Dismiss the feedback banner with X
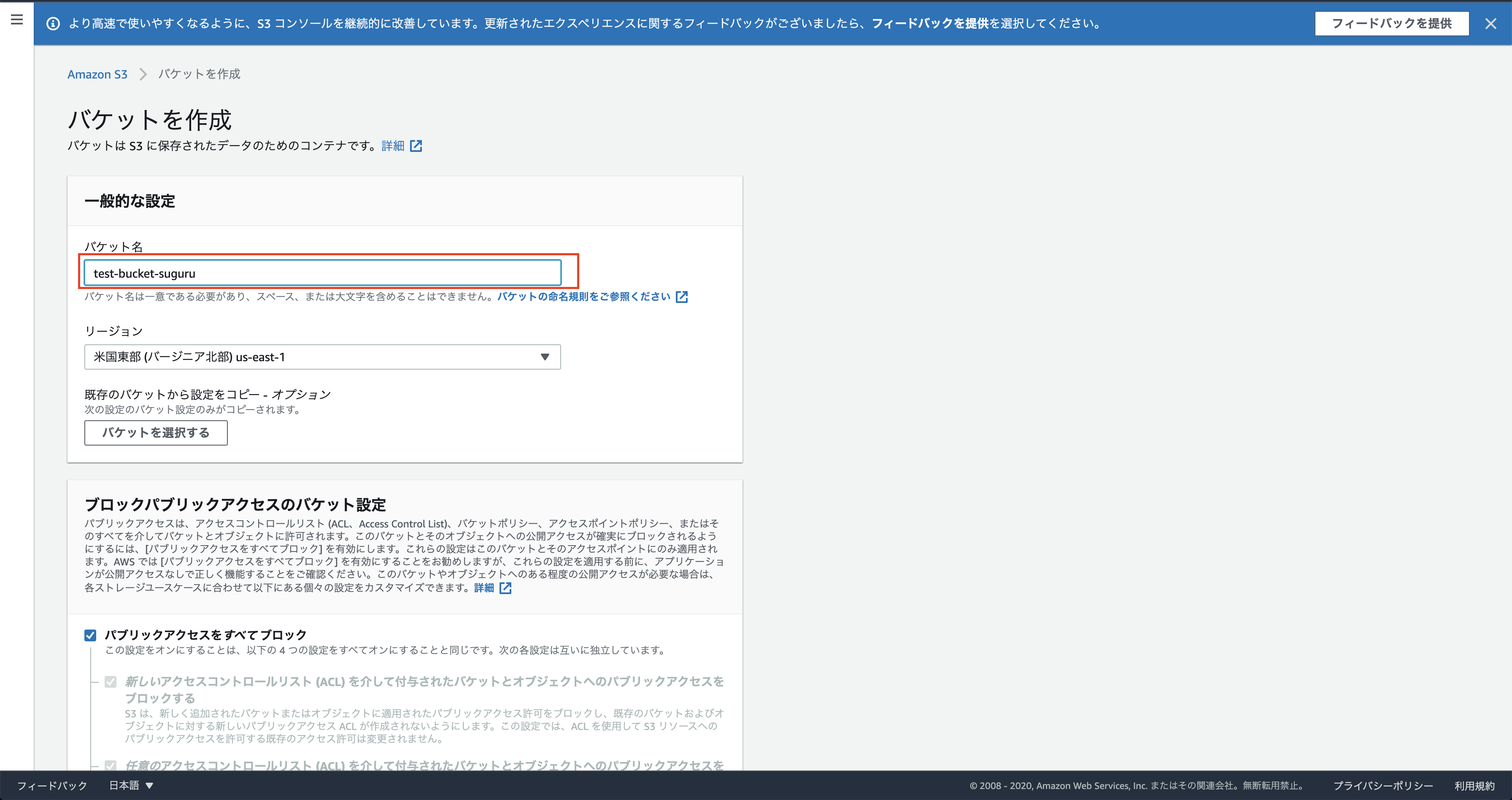The height and width of the screenshot is (800, 1512). coord(1490,24)
